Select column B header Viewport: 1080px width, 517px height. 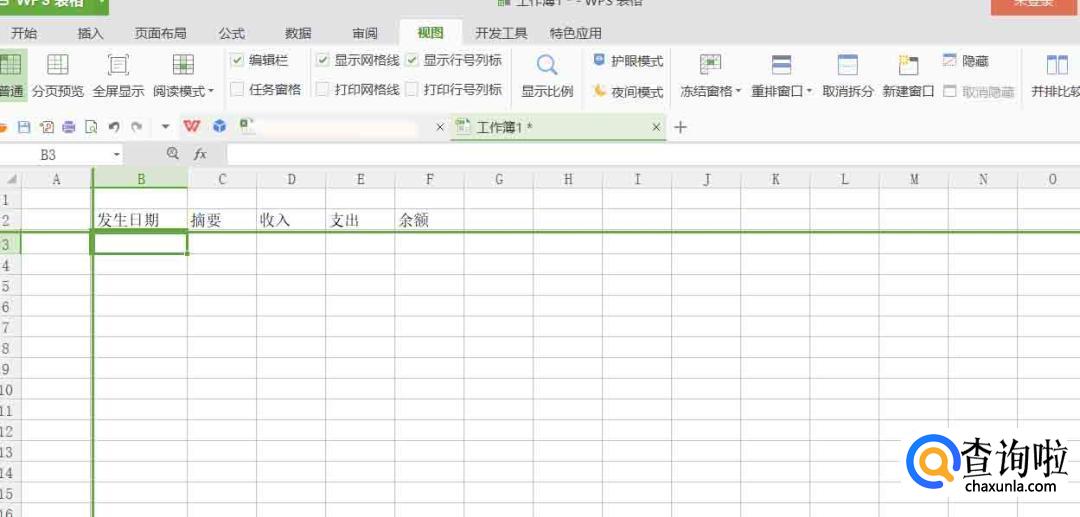click(x=141, y=179)
